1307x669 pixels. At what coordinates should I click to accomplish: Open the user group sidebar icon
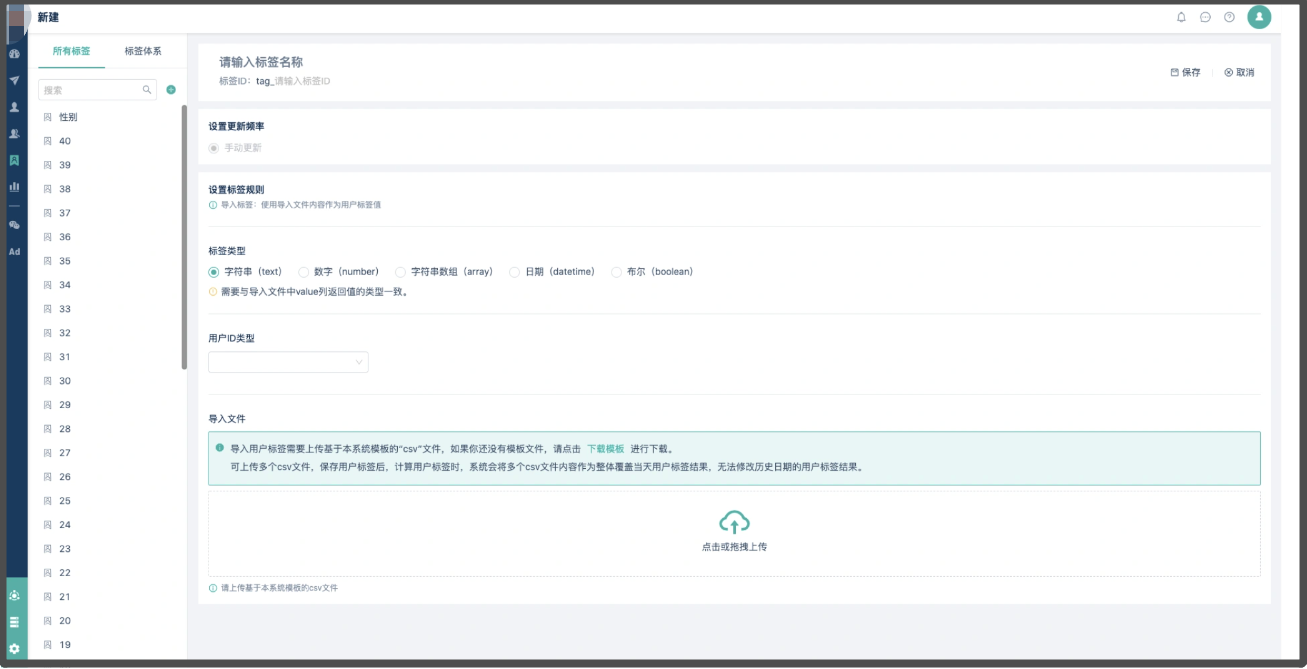coord(14,133)
